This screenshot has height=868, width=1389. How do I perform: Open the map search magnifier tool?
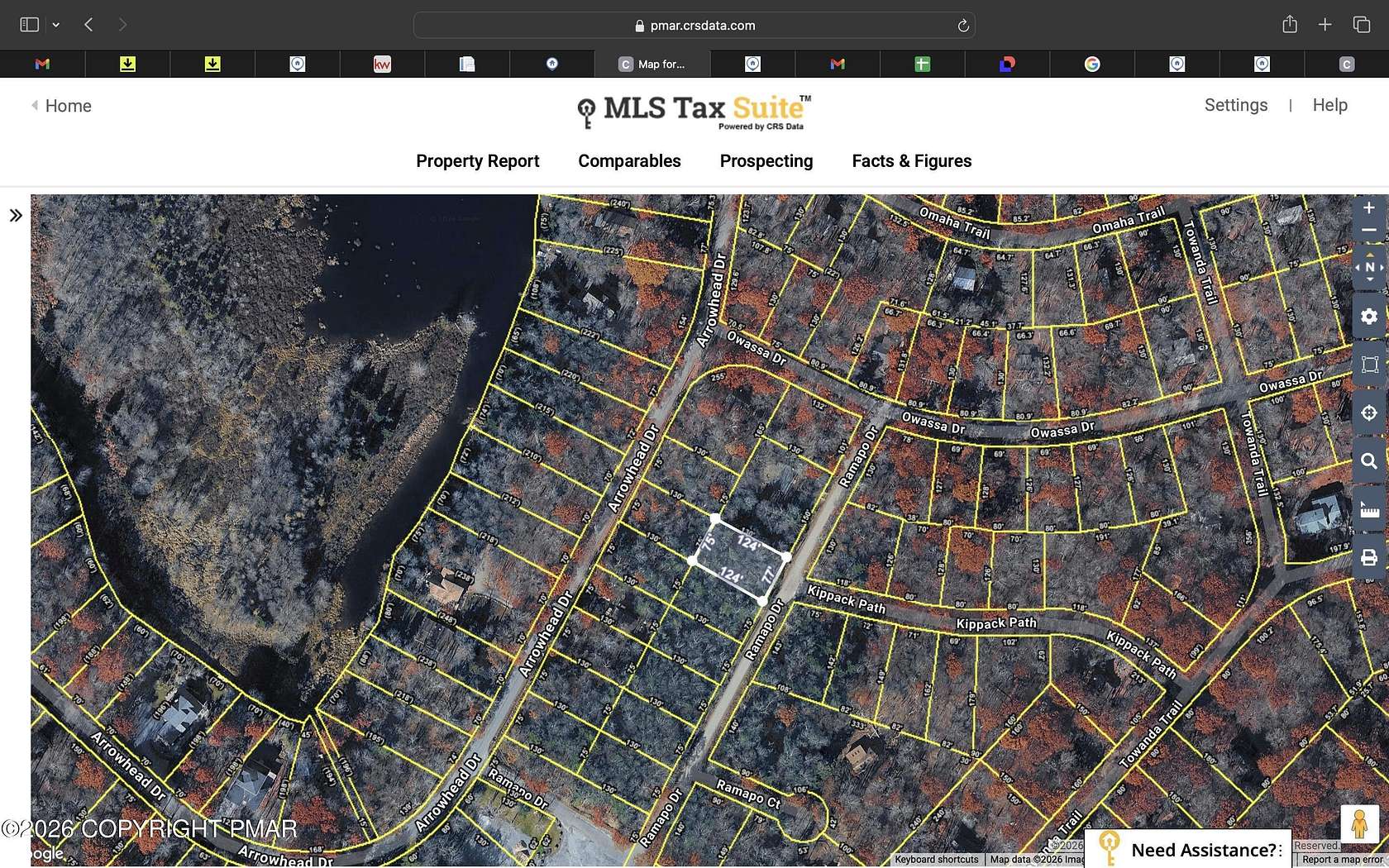point(1369,461)
